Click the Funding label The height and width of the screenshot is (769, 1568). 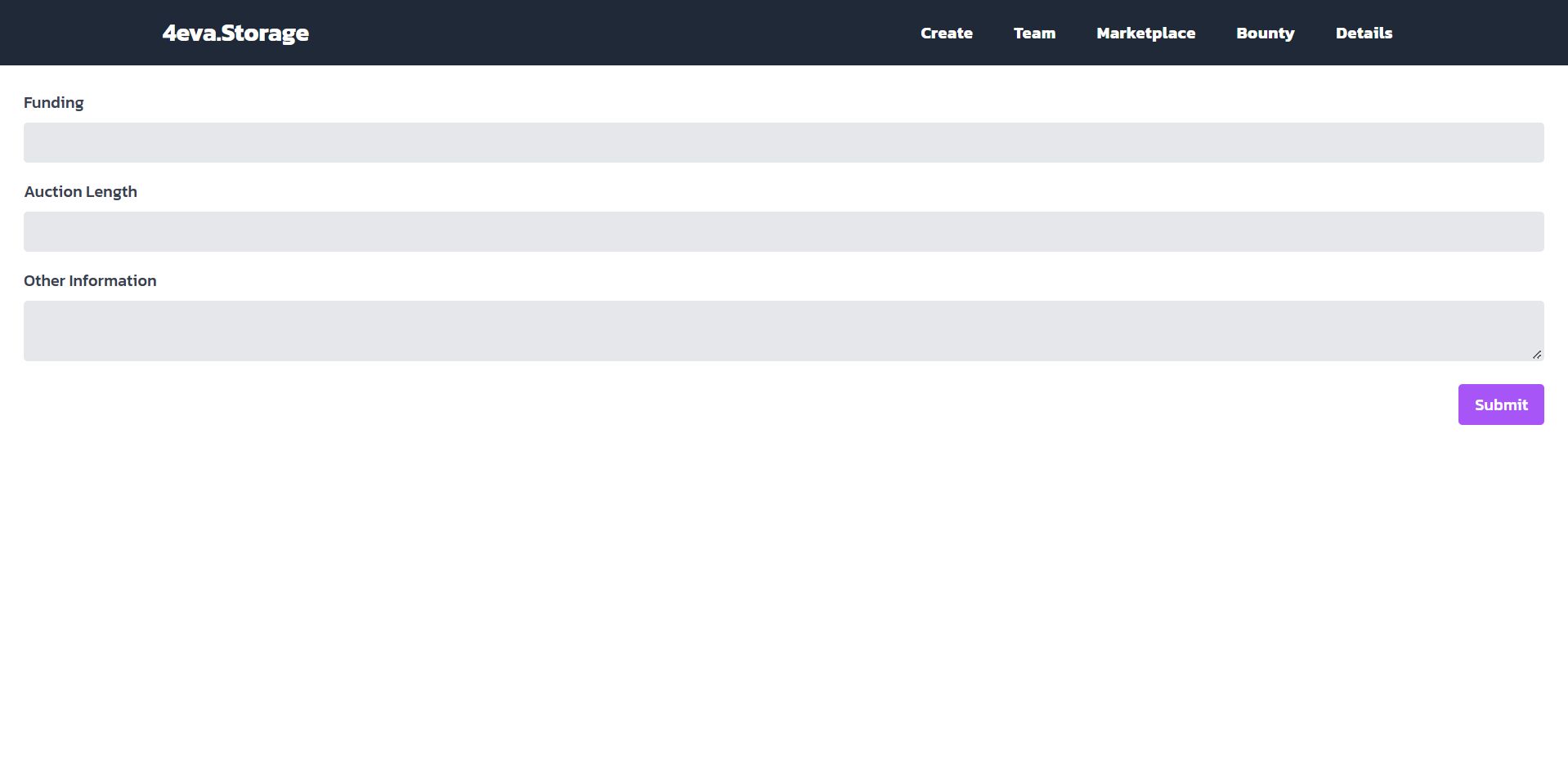point(54,103)
